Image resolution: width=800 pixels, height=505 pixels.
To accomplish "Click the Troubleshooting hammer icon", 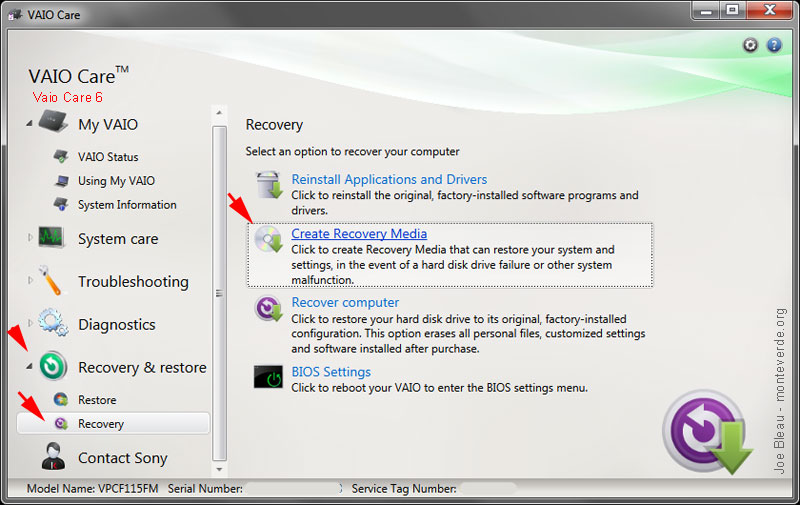I will 51,280.
